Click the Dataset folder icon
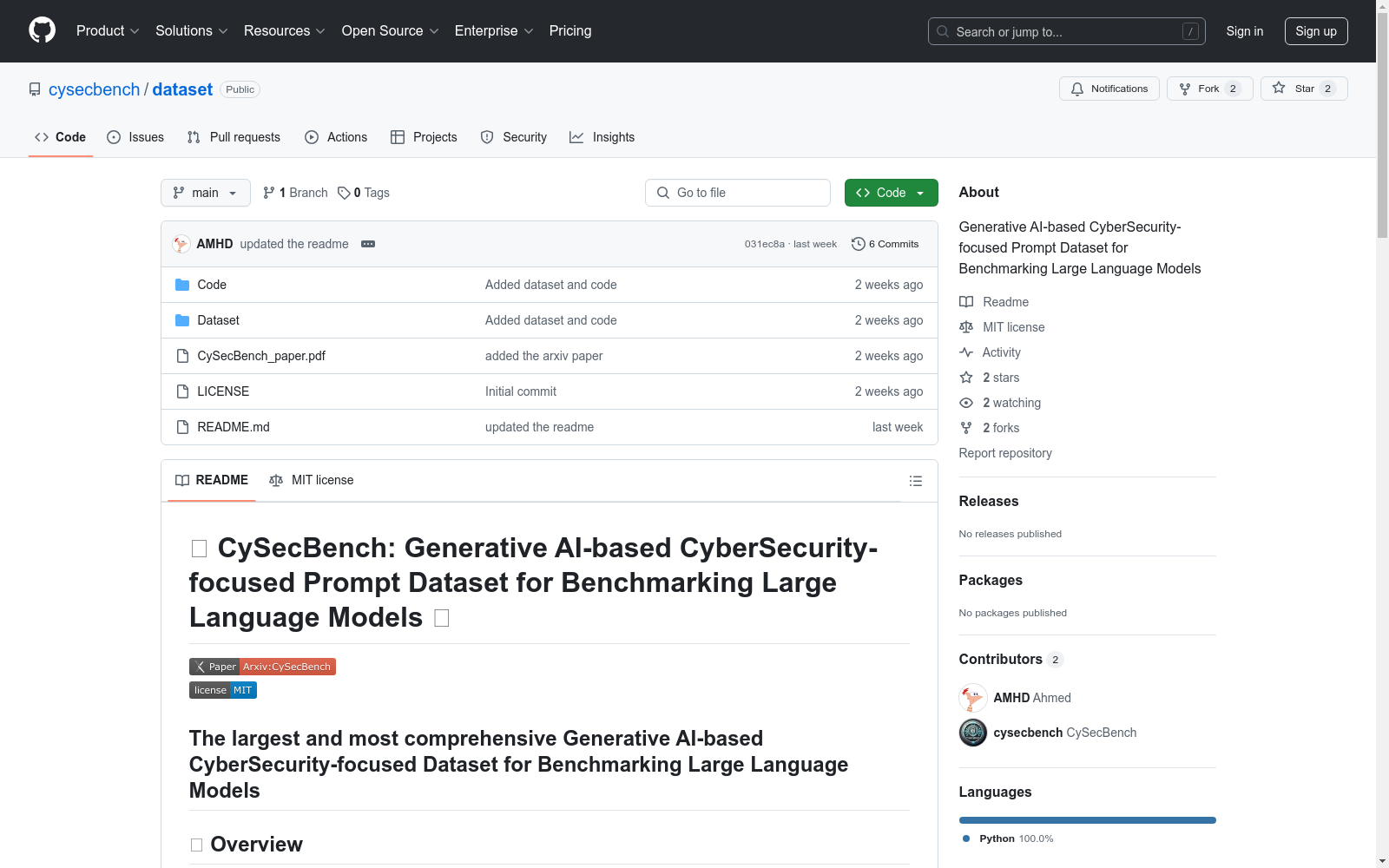This screenshot has height=868, width=1389. [x=182, y=320]
